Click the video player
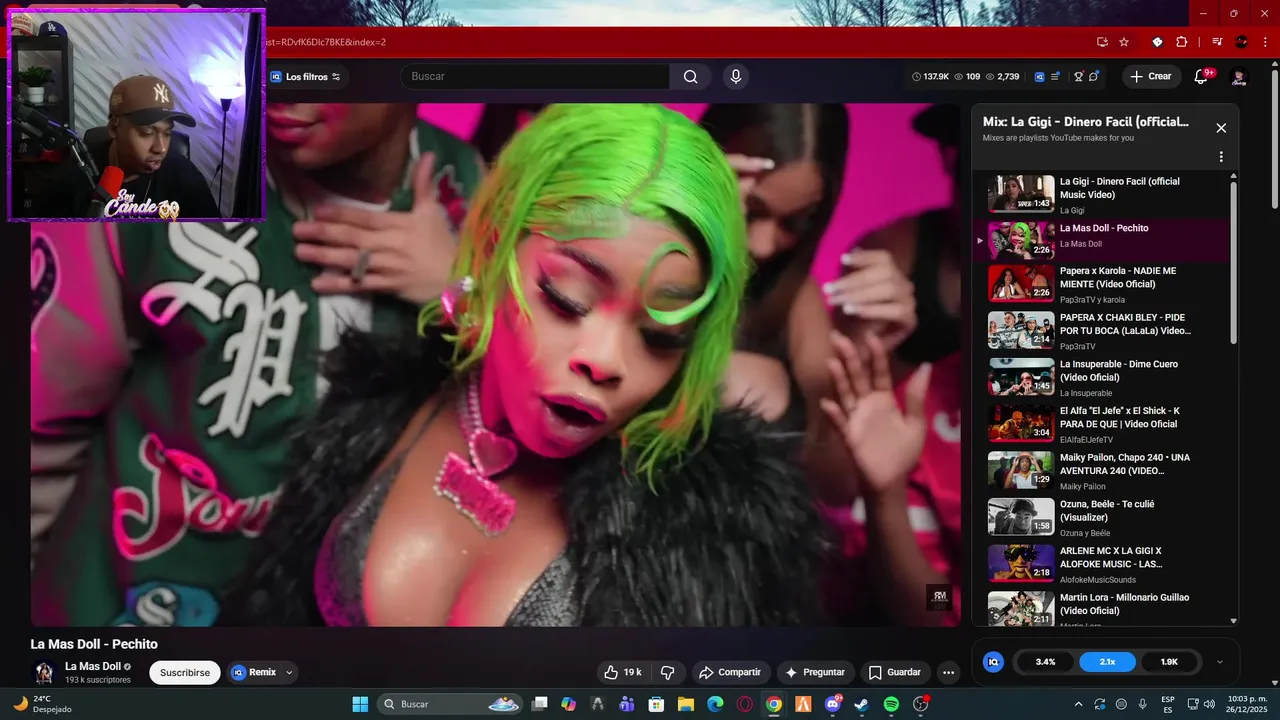Screen dimensions: 1280x720 coord(496,365)
